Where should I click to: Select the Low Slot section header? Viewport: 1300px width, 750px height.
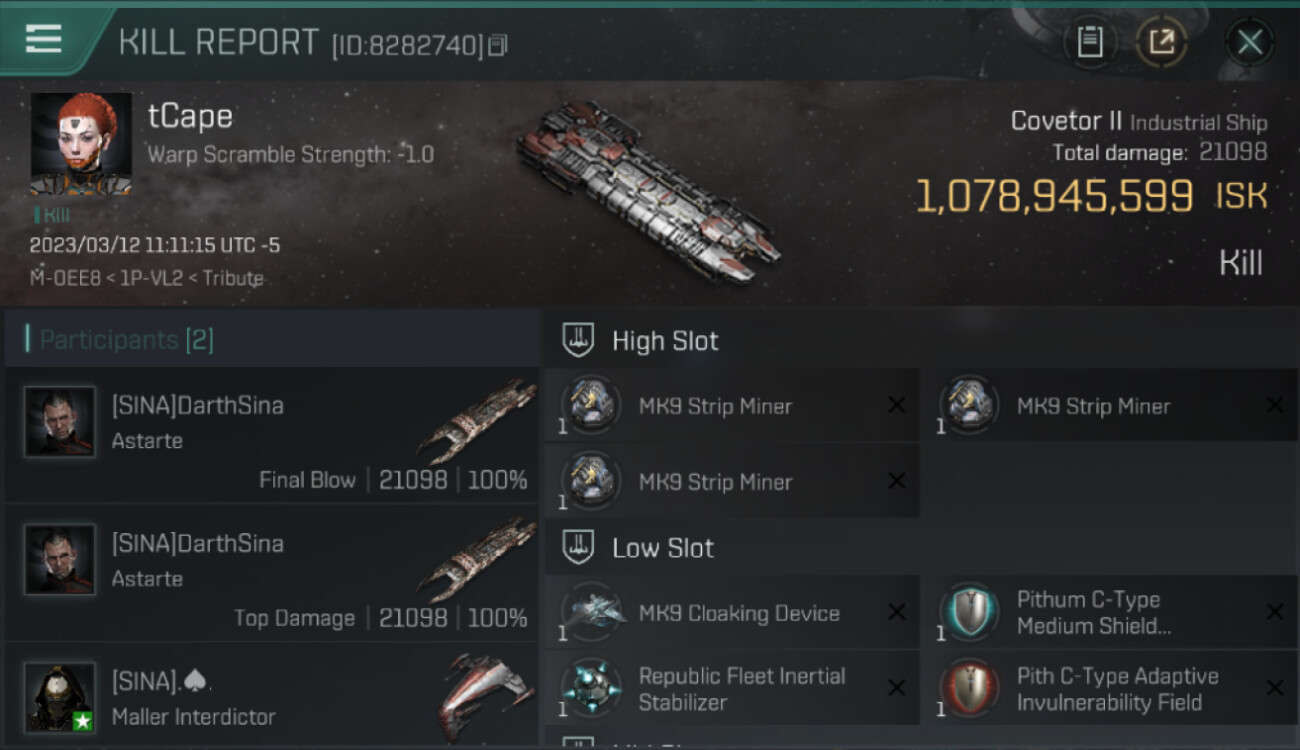(x=663, y=548)
